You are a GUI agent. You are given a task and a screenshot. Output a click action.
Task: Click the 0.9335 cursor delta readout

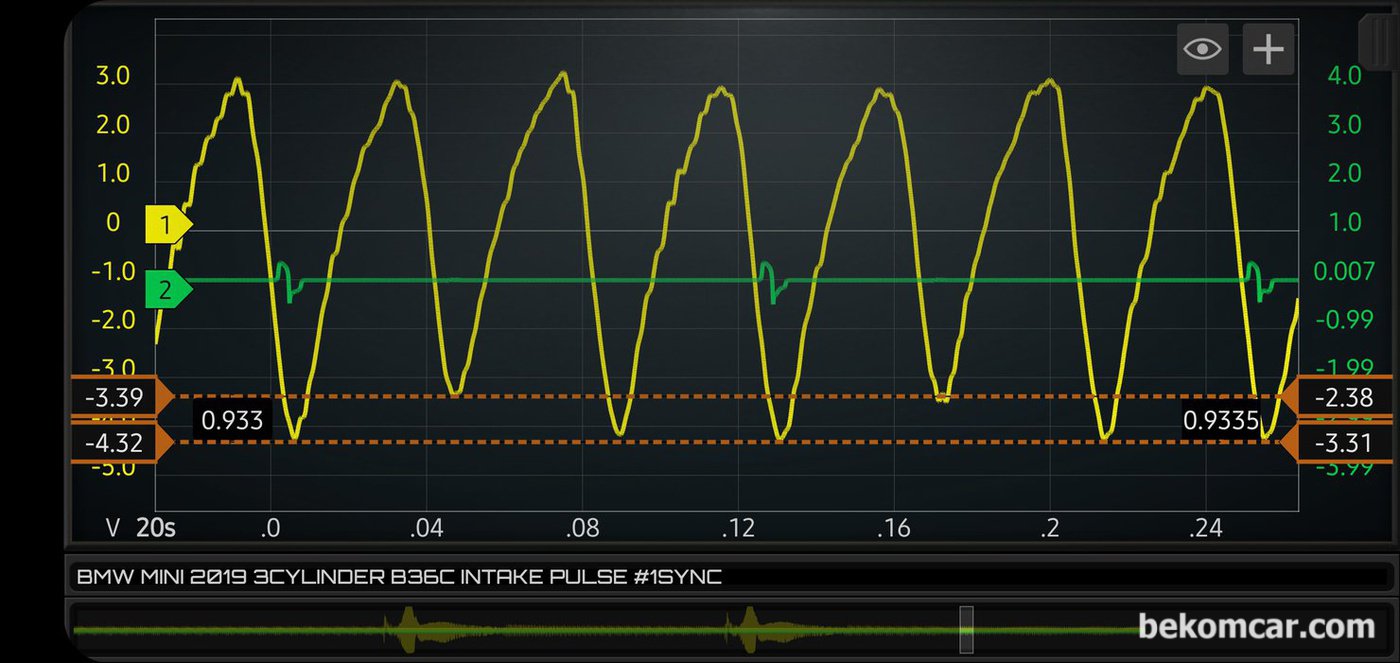point(1221,420)
